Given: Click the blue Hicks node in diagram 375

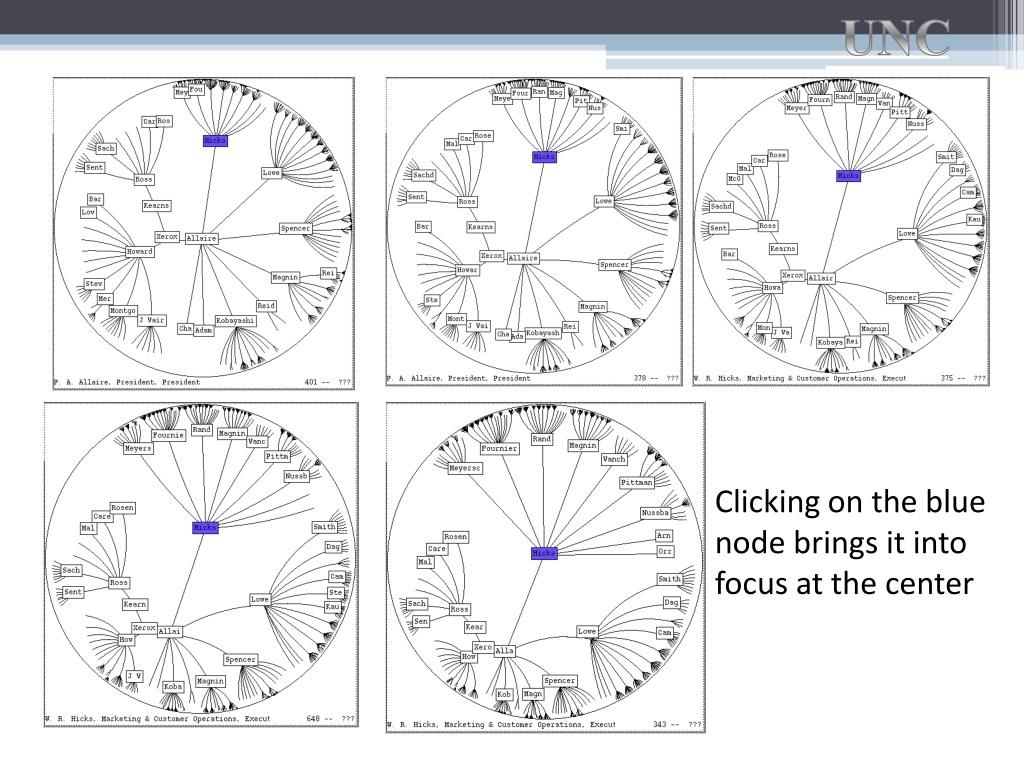Looking at the screenshot, I should [x=848, y=175].
